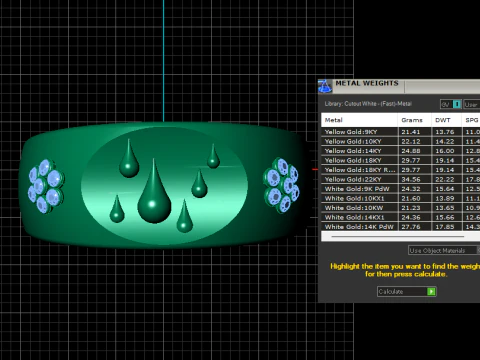The width and height of the screenshot is (480, 360).
Task: Click the 22.22 DWT value
Action: pos(445,179)
